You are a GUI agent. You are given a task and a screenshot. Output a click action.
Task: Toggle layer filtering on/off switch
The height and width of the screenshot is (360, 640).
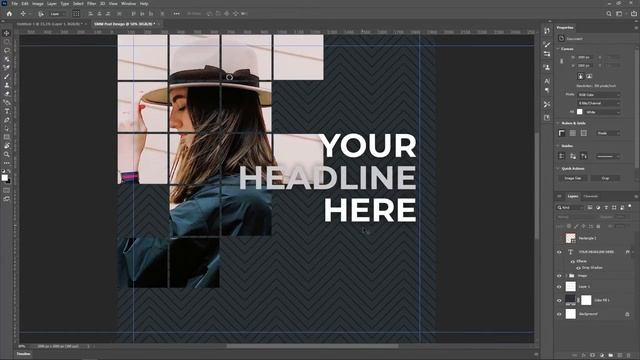click(630, 207)
